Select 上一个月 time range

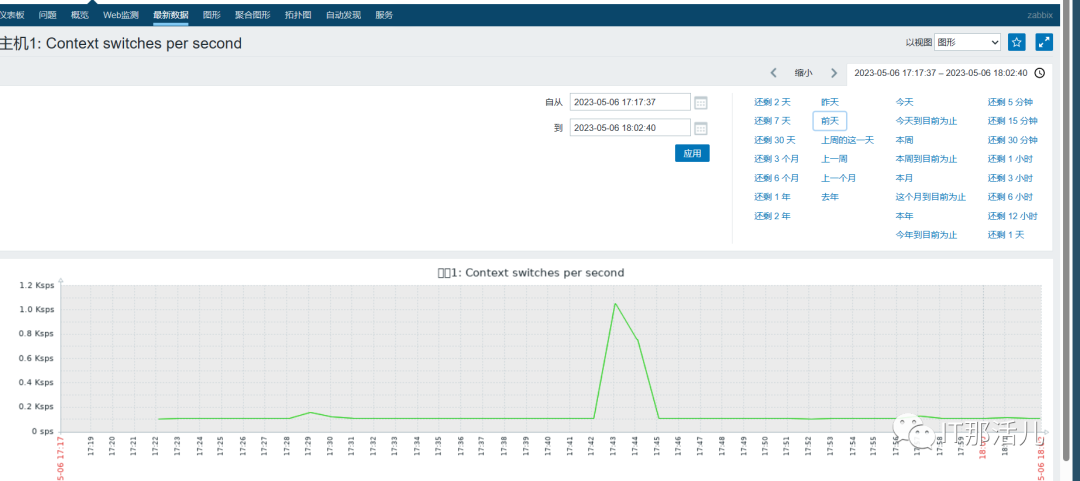838,178
